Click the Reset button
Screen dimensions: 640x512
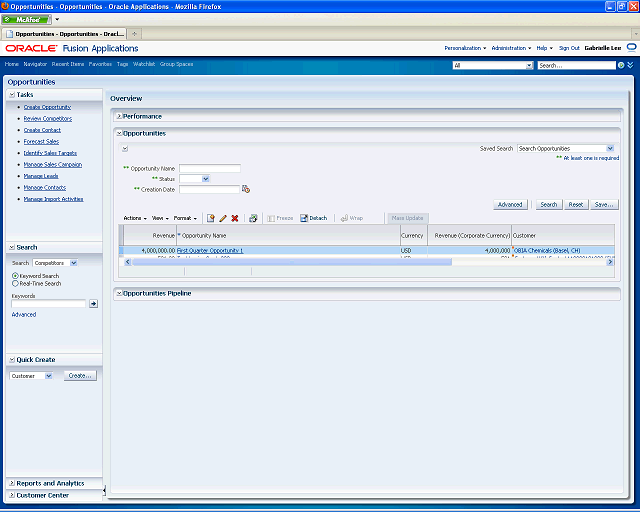click(576, 205)
